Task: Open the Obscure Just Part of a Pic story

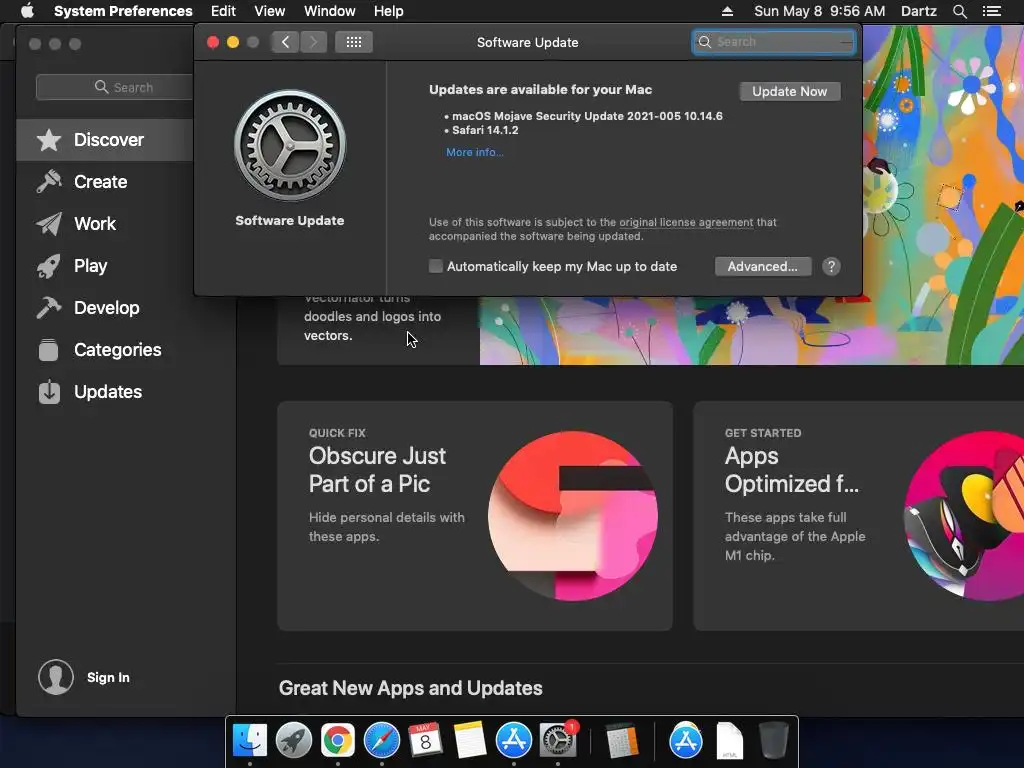Action: coord(475,516)
